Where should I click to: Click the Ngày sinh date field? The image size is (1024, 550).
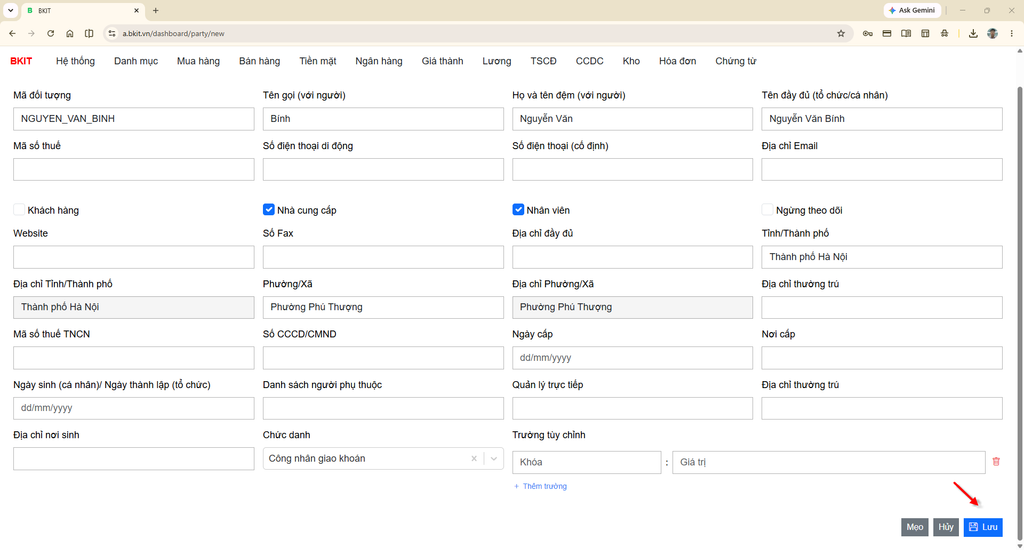click(134, 408)
